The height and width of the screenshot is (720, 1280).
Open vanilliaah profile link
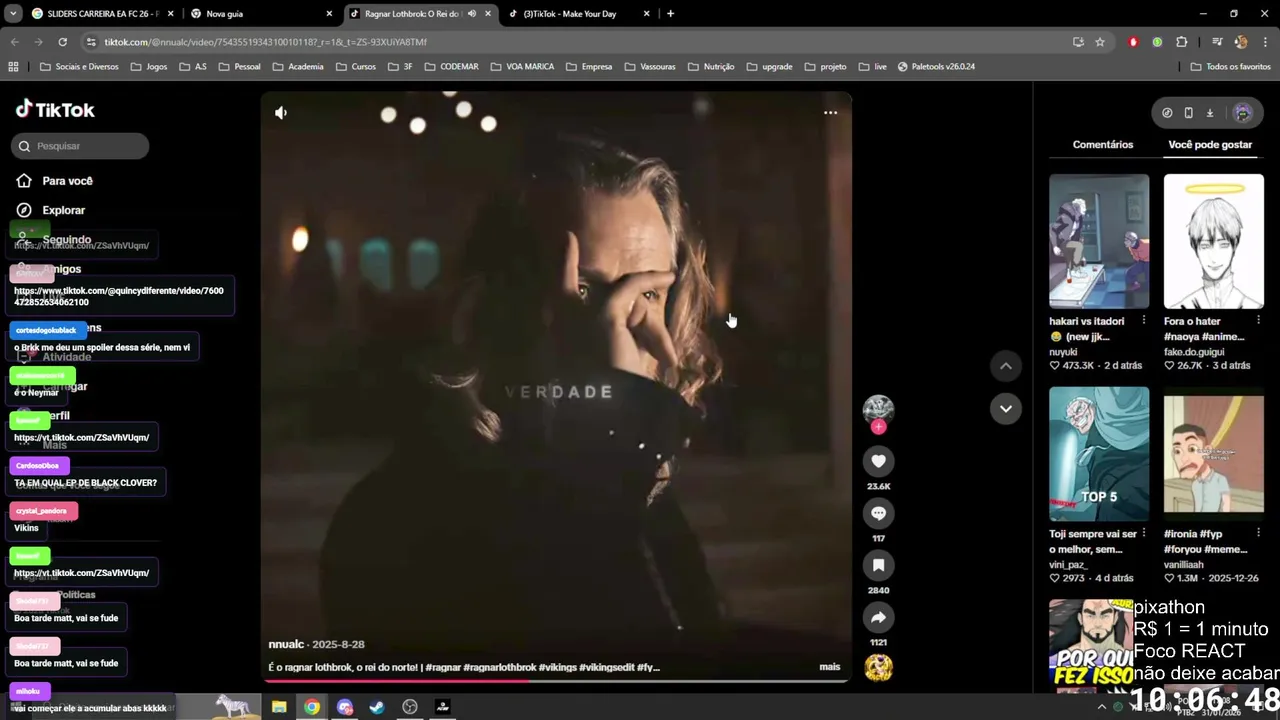1186,565
